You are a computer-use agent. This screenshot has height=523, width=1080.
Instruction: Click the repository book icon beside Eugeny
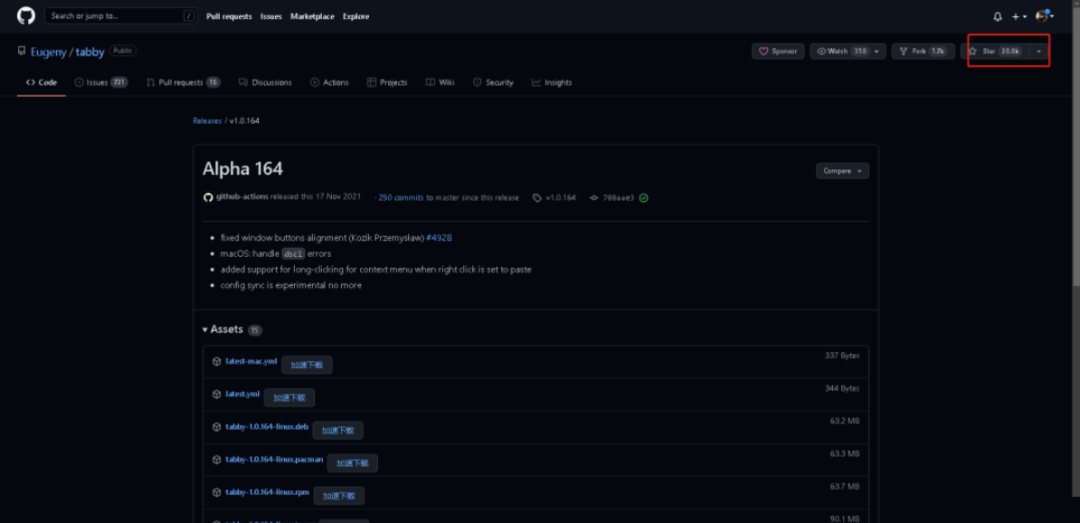pyautogui.click(x=21, y=51)
